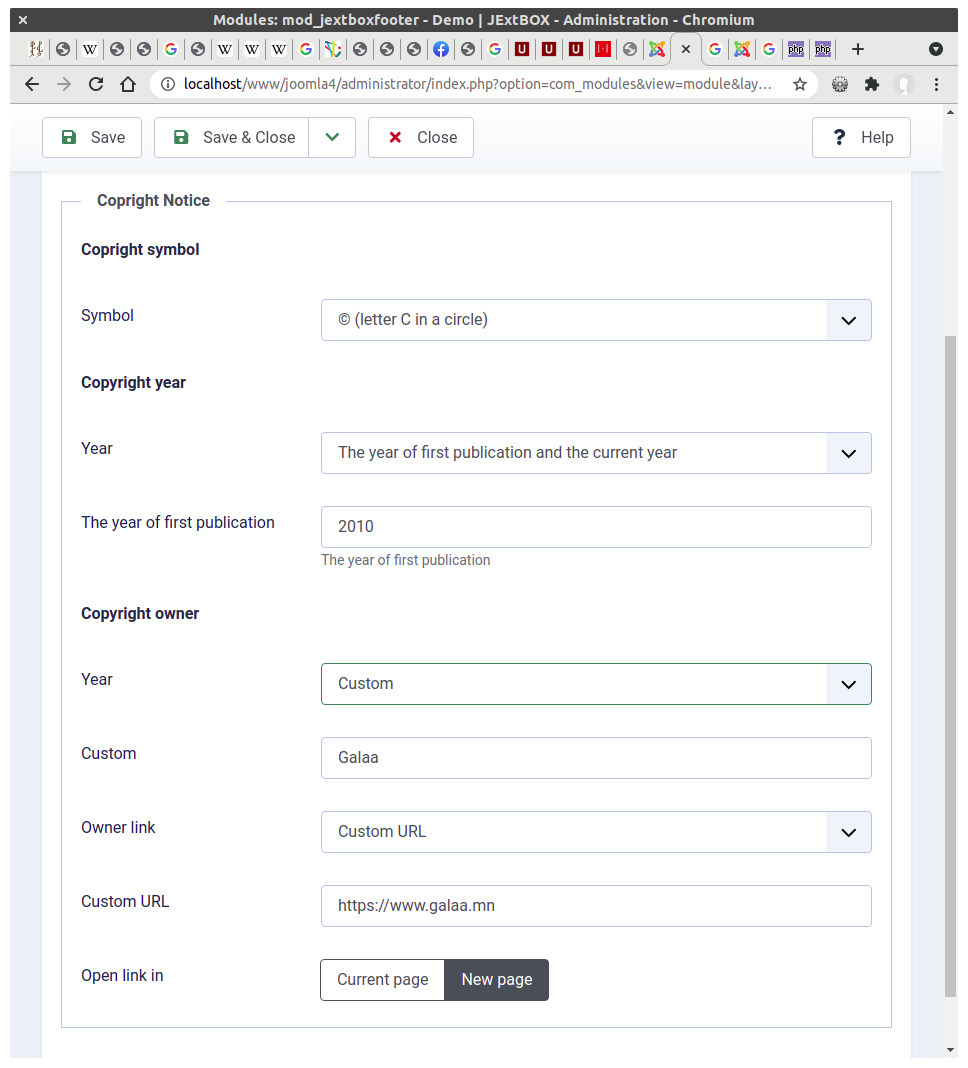Click the Save button
The height and width of the screenshot is (1068, 968).
coord(92,138)
